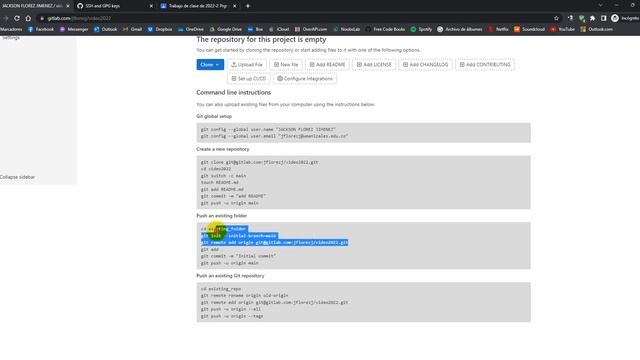The image size is (640, 360).
Task: Open the Outlook bookmark
Action: 105,29
